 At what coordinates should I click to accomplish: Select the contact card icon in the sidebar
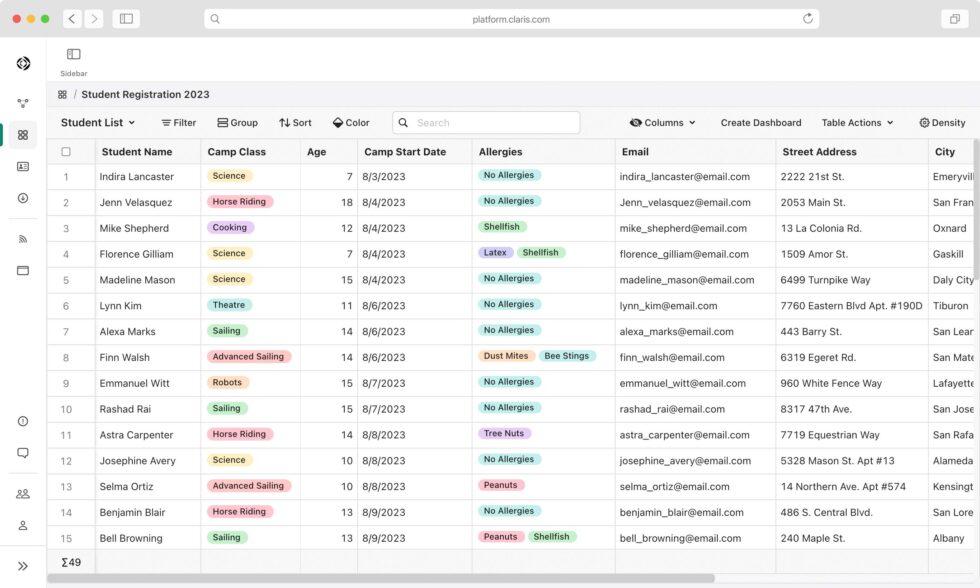(22, 166)
